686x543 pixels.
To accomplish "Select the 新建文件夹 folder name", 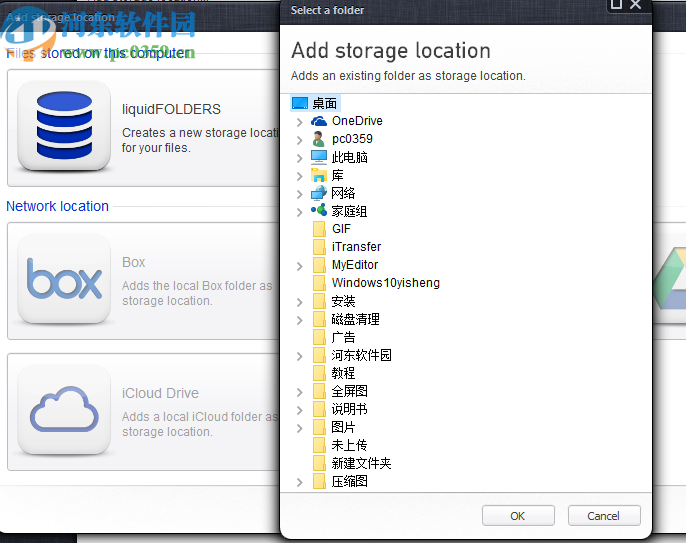I will pyautogui.click(x=361, y=463).
